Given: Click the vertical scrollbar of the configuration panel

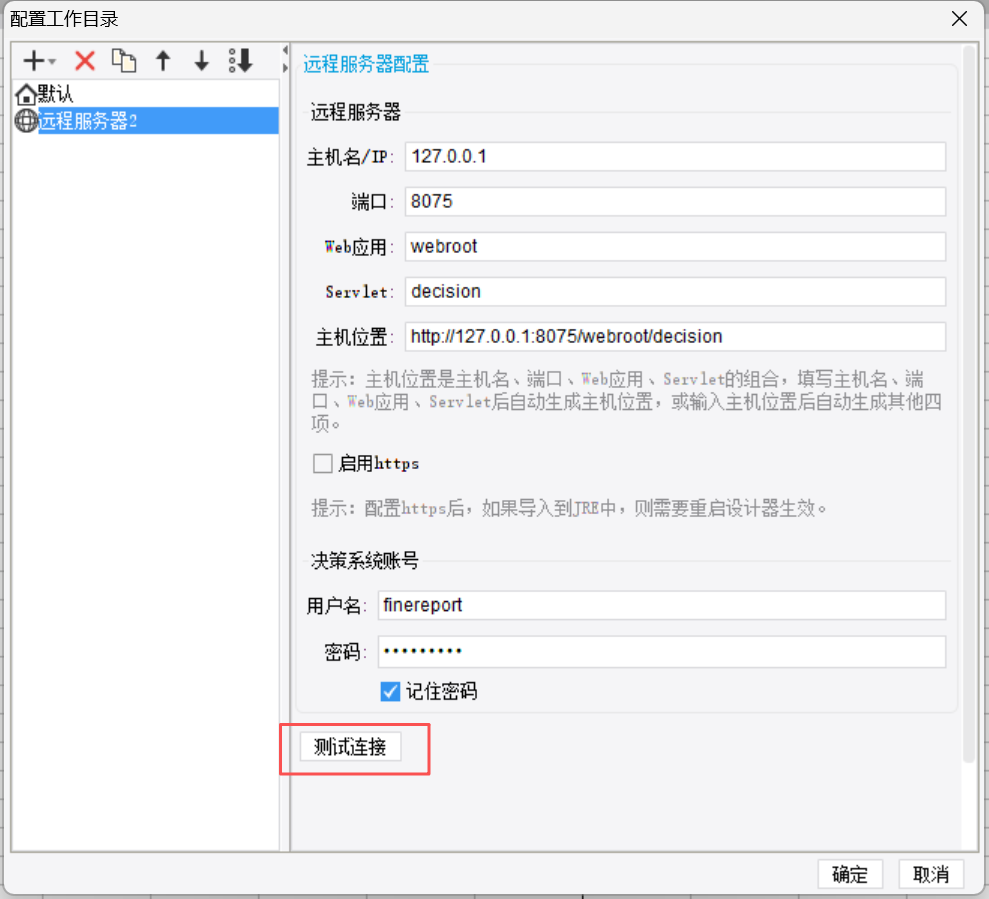Looking at the screenshot, I should point(968,400).
